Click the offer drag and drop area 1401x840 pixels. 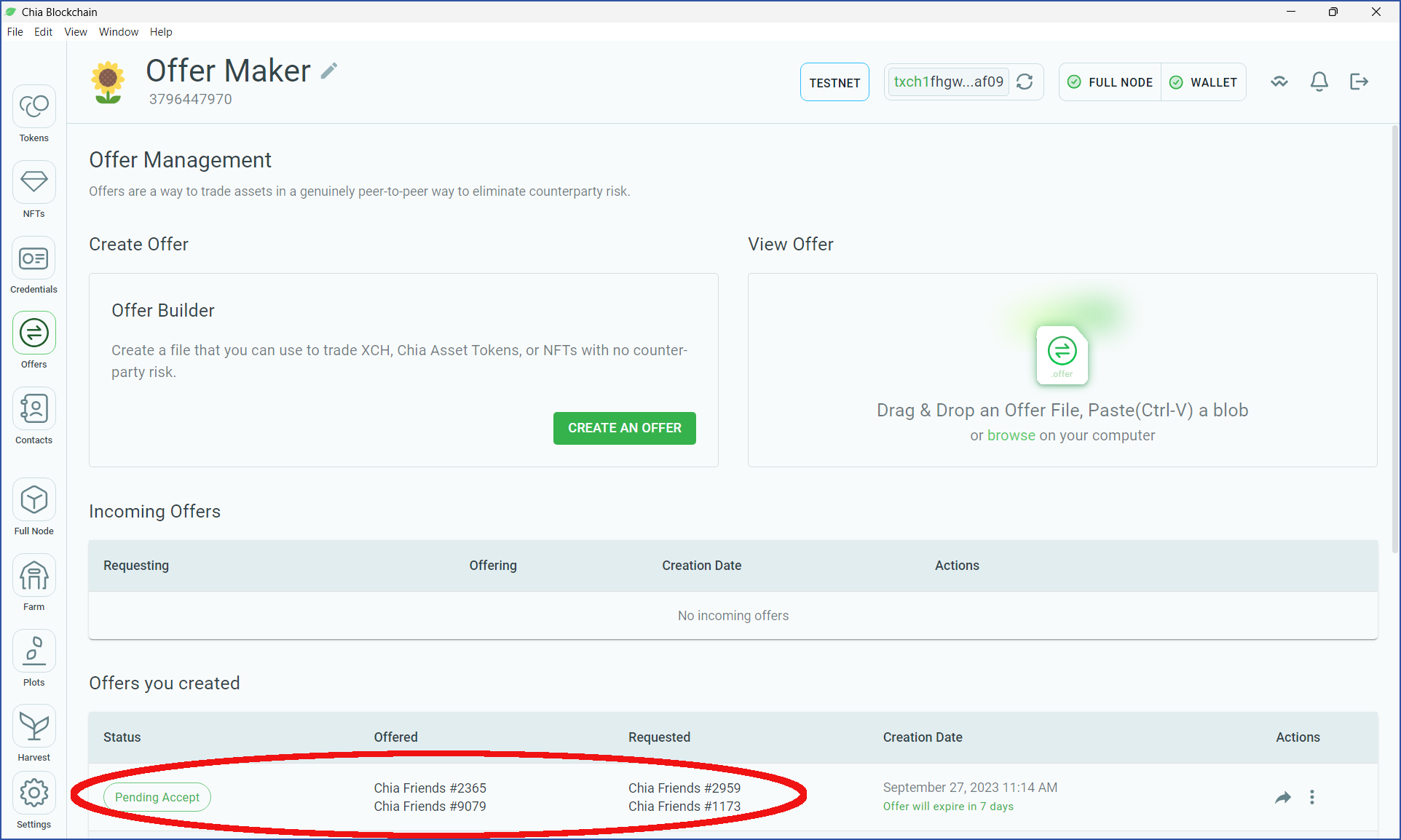1062,370
